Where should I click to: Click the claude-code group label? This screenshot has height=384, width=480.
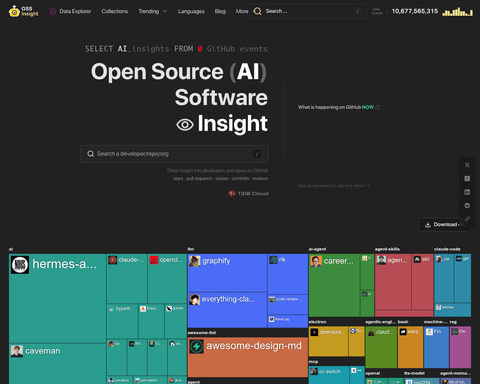(447, 249)
